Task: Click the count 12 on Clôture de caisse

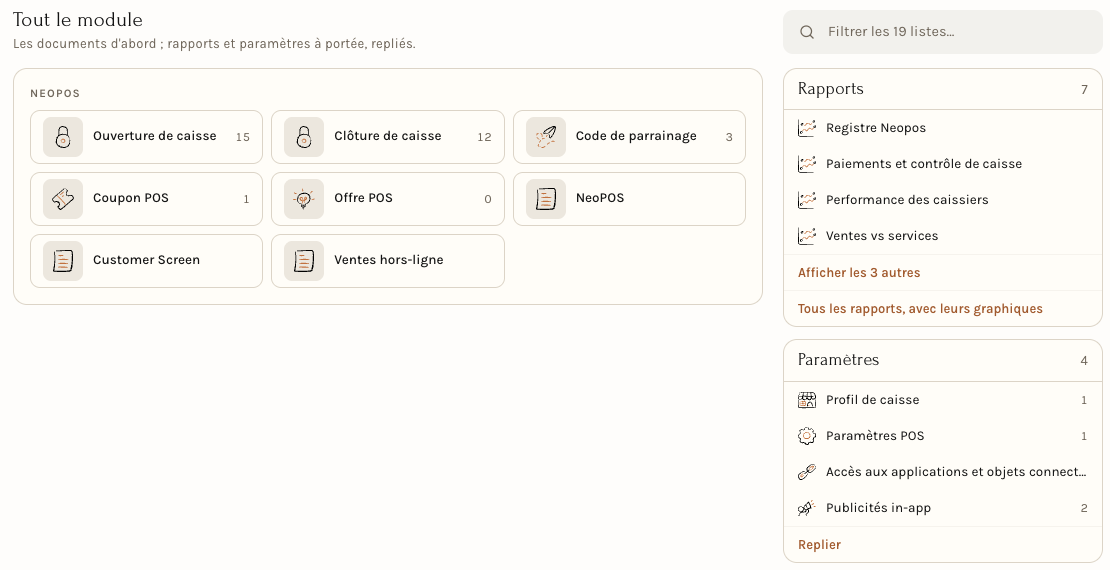Action: click(484, 137)
